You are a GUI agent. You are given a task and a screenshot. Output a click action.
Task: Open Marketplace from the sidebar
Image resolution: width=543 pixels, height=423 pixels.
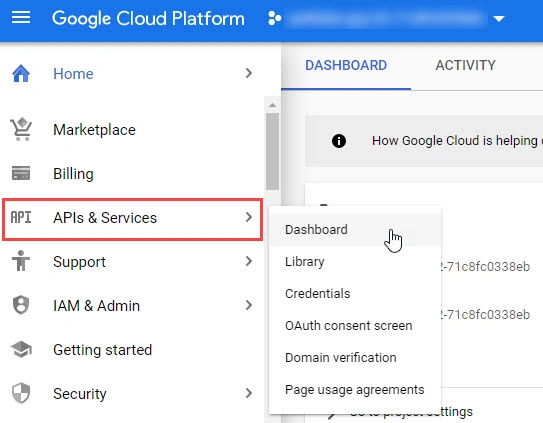tap(94, 130)
